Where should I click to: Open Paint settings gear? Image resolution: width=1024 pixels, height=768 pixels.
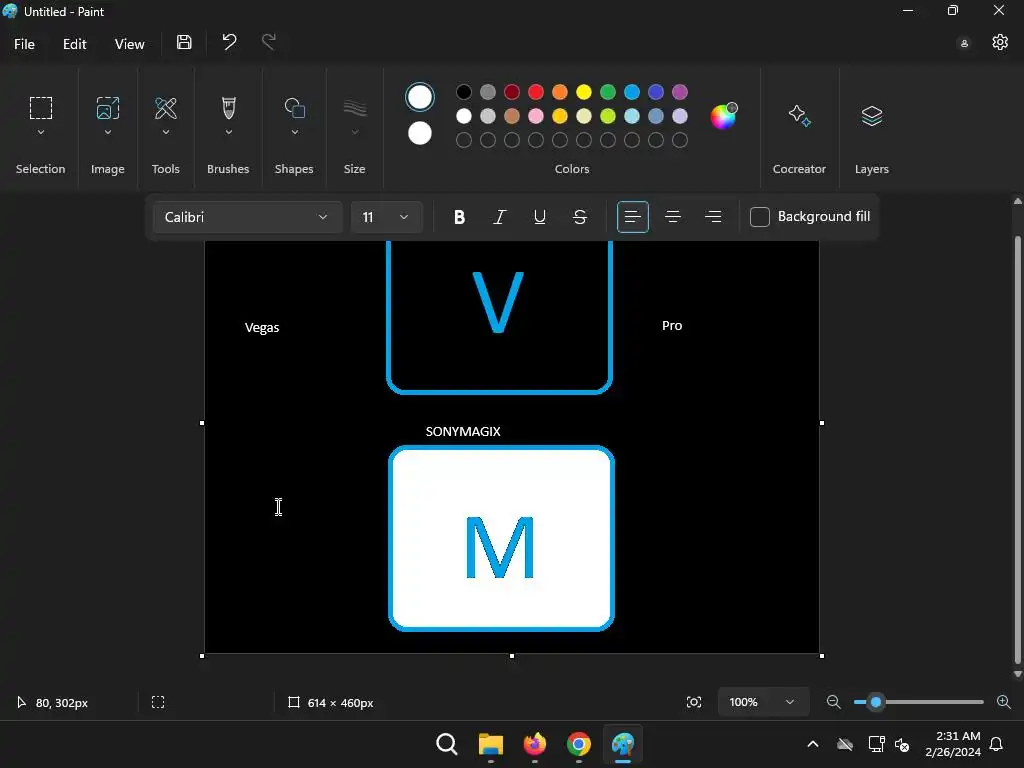pyautogui.click(x=1000, y=42)
